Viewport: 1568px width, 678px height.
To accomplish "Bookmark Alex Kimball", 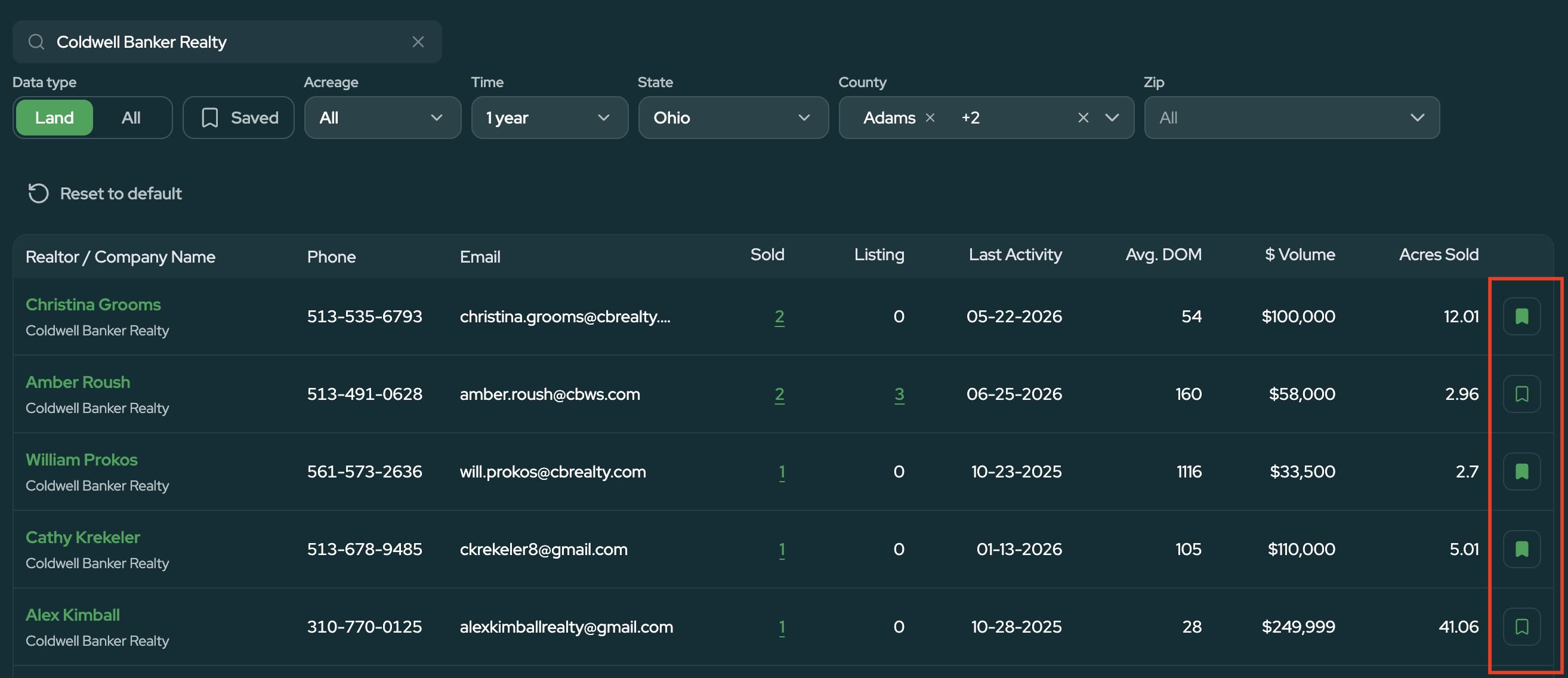I will coord(1521,627).
